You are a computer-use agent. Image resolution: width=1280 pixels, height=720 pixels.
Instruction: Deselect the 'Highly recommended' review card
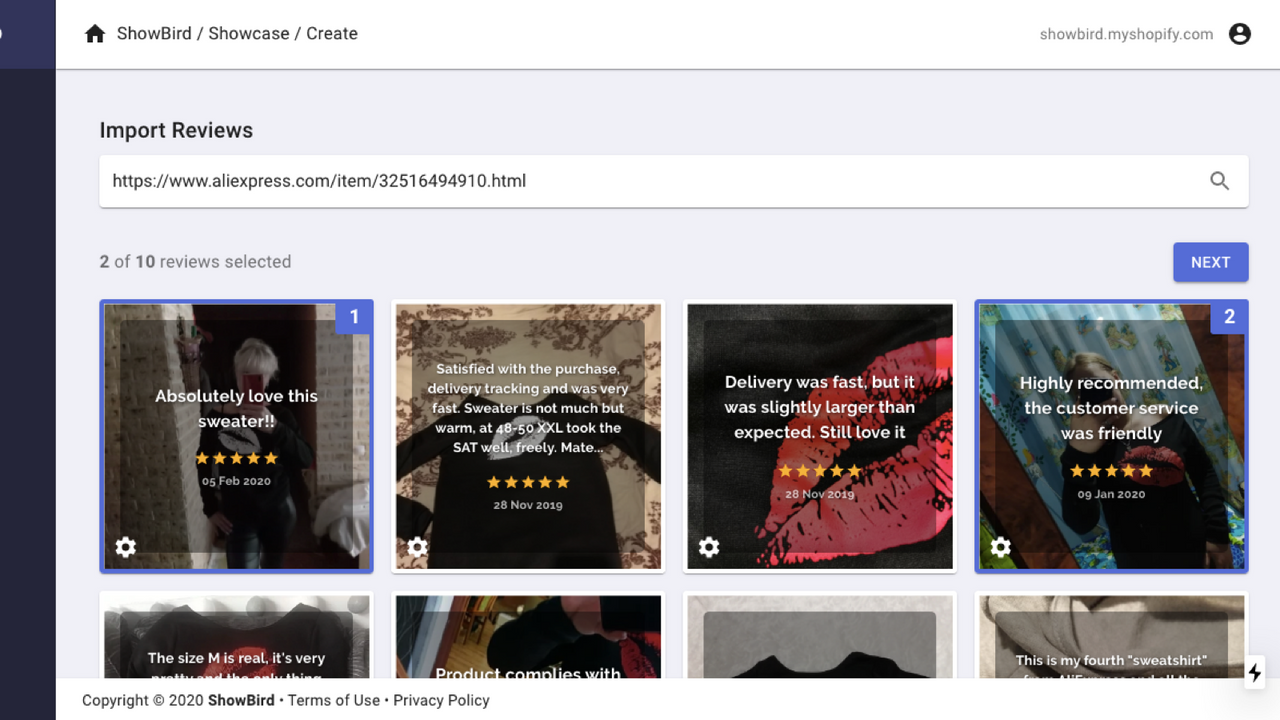pos(1112,436)
